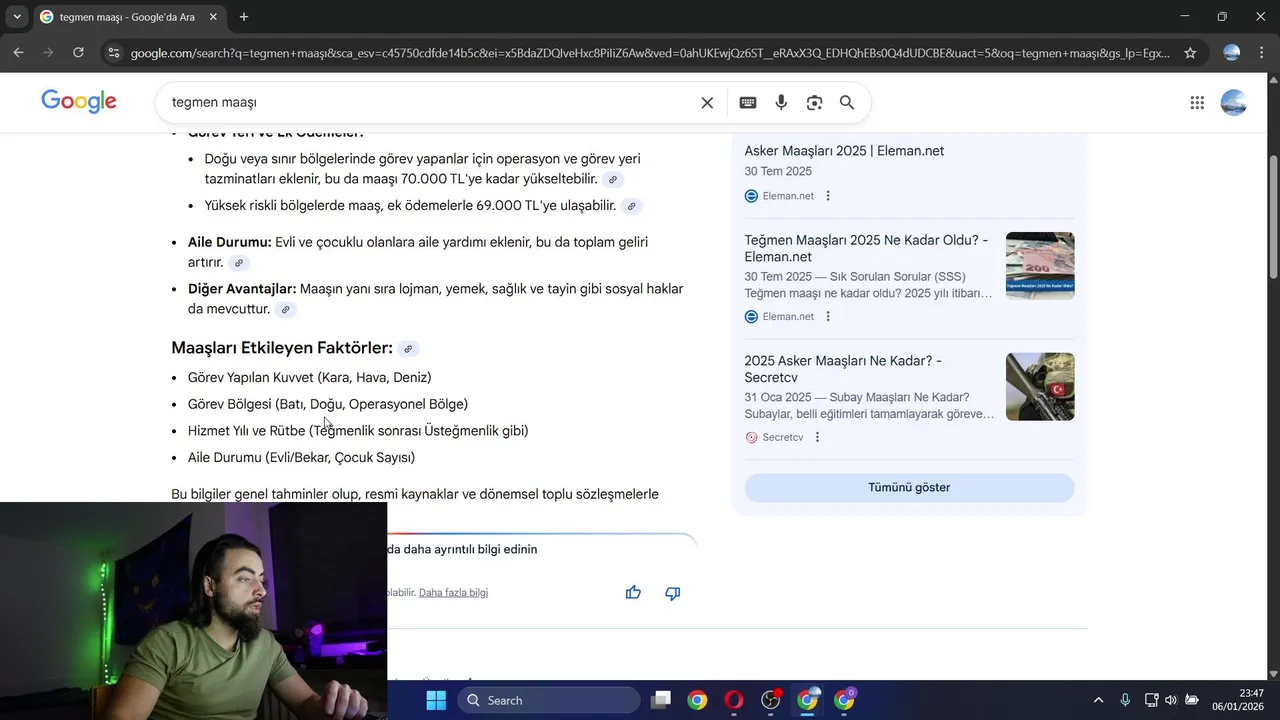The image size is (1280, 720).
Task: Click 'Görev Bölgesi (Batı, Doğu, Operasyonel Bölge)' item
Action: [328, 405]
